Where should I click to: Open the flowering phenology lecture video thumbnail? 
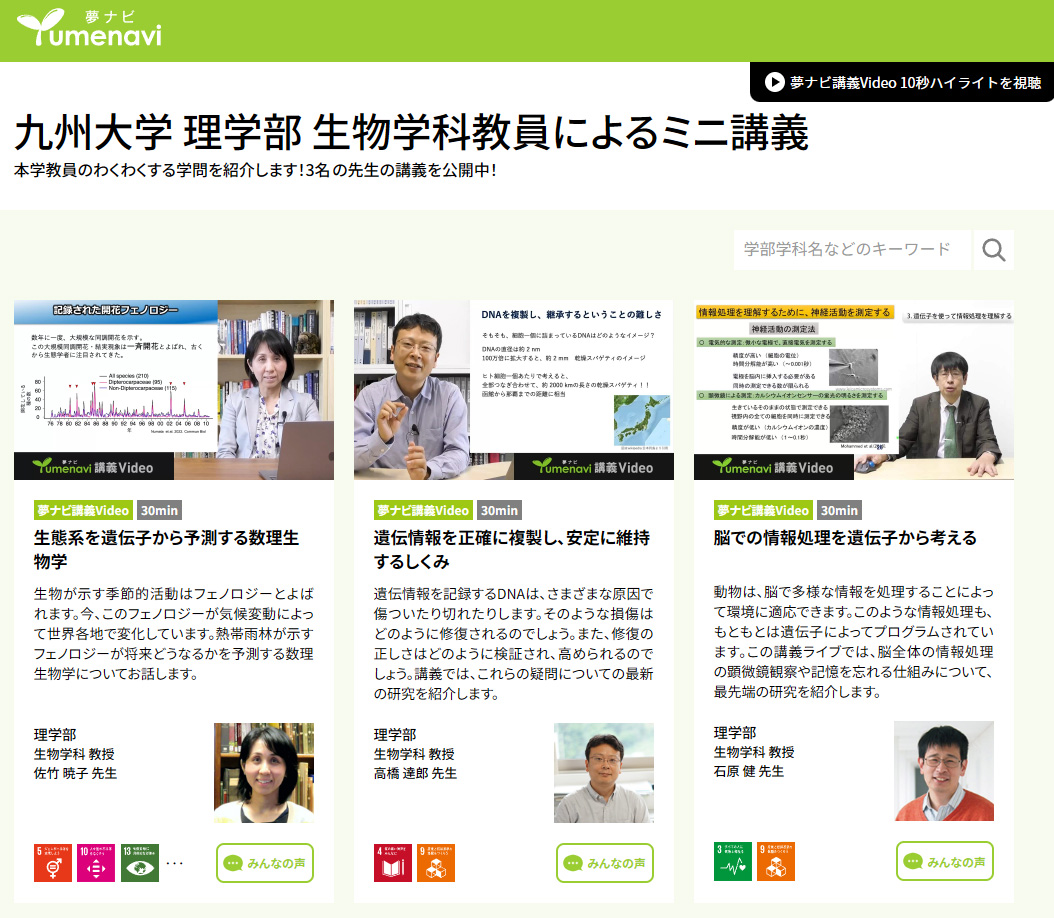point(174,390)
